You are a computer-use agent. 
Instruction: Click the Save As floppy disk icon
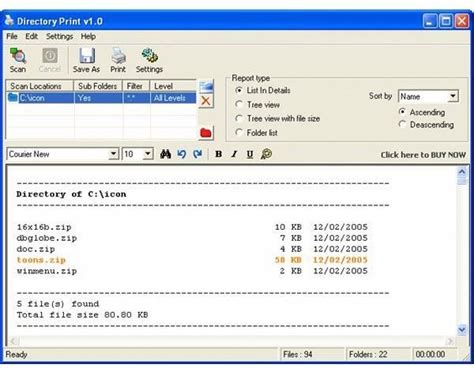click(87, 56)
